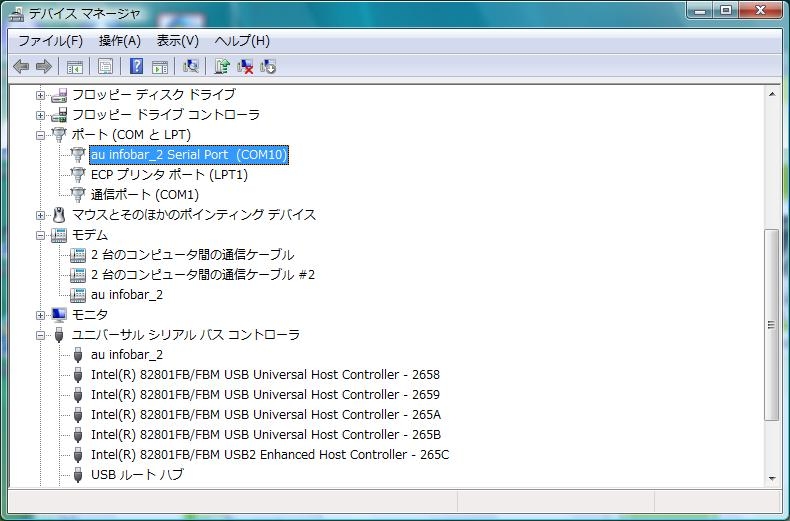Click Device Manager title bar icon
The width and height of the screenshot is (790, 521).
16,14
